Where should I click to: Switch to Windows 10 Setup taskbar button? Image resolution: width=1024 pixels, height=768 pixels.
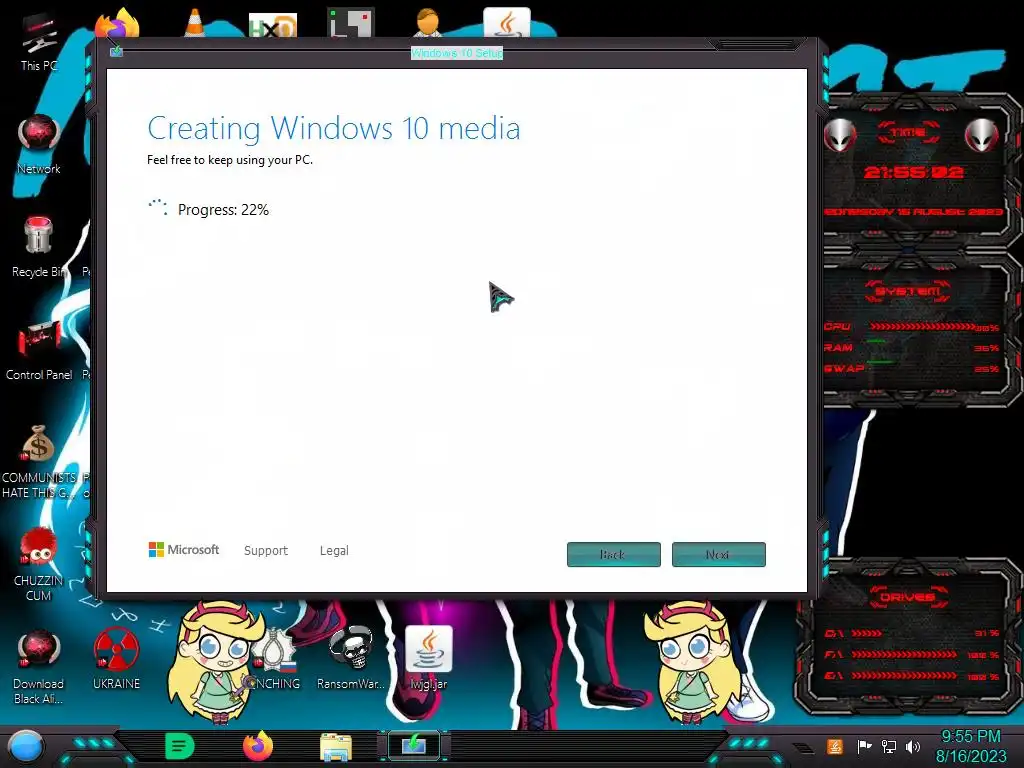(x=414, y=746)
